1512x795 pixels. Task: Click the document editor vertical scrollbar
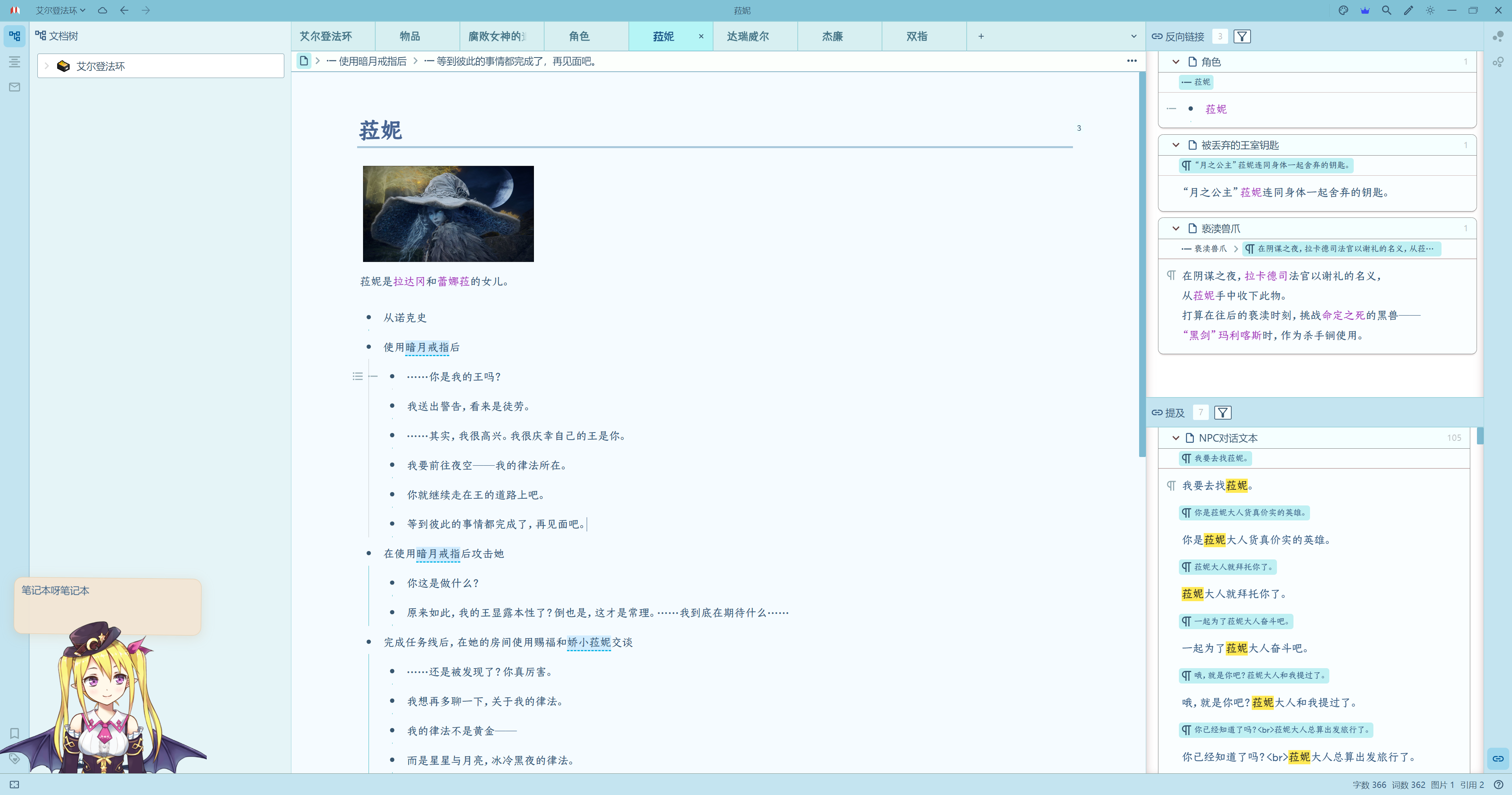coord(1141,264)
